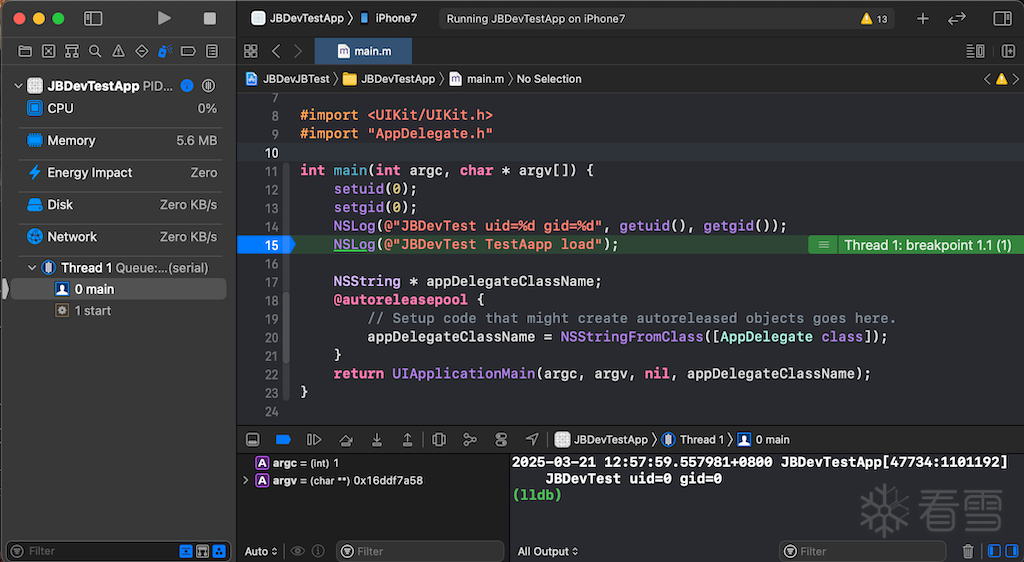
Task: Toggle the left navigator sidebar
Action: pos(93,19)
